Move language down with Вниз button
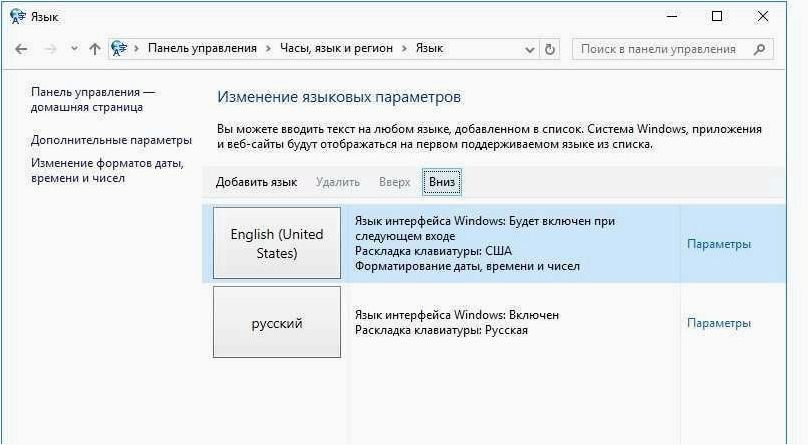808x445 pixels. pos(442,182)
